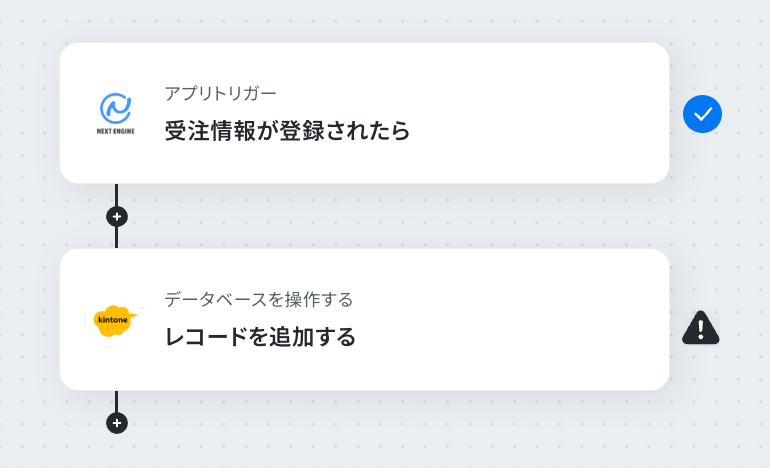This screenshot has width=770, height=468.
Task: Click the データベースを操作する label
Action: coord(258,299)
